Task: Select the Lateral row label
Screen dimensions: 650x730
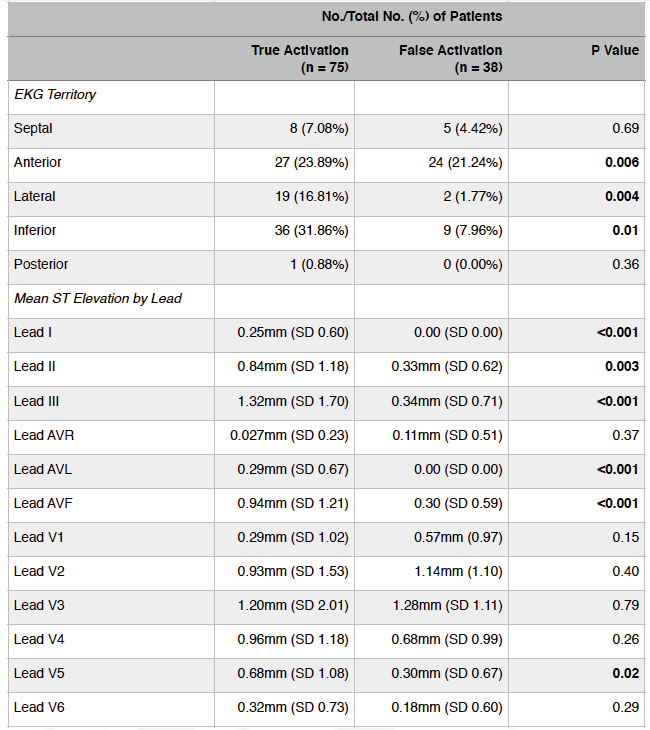Action: tap(35, 197)
